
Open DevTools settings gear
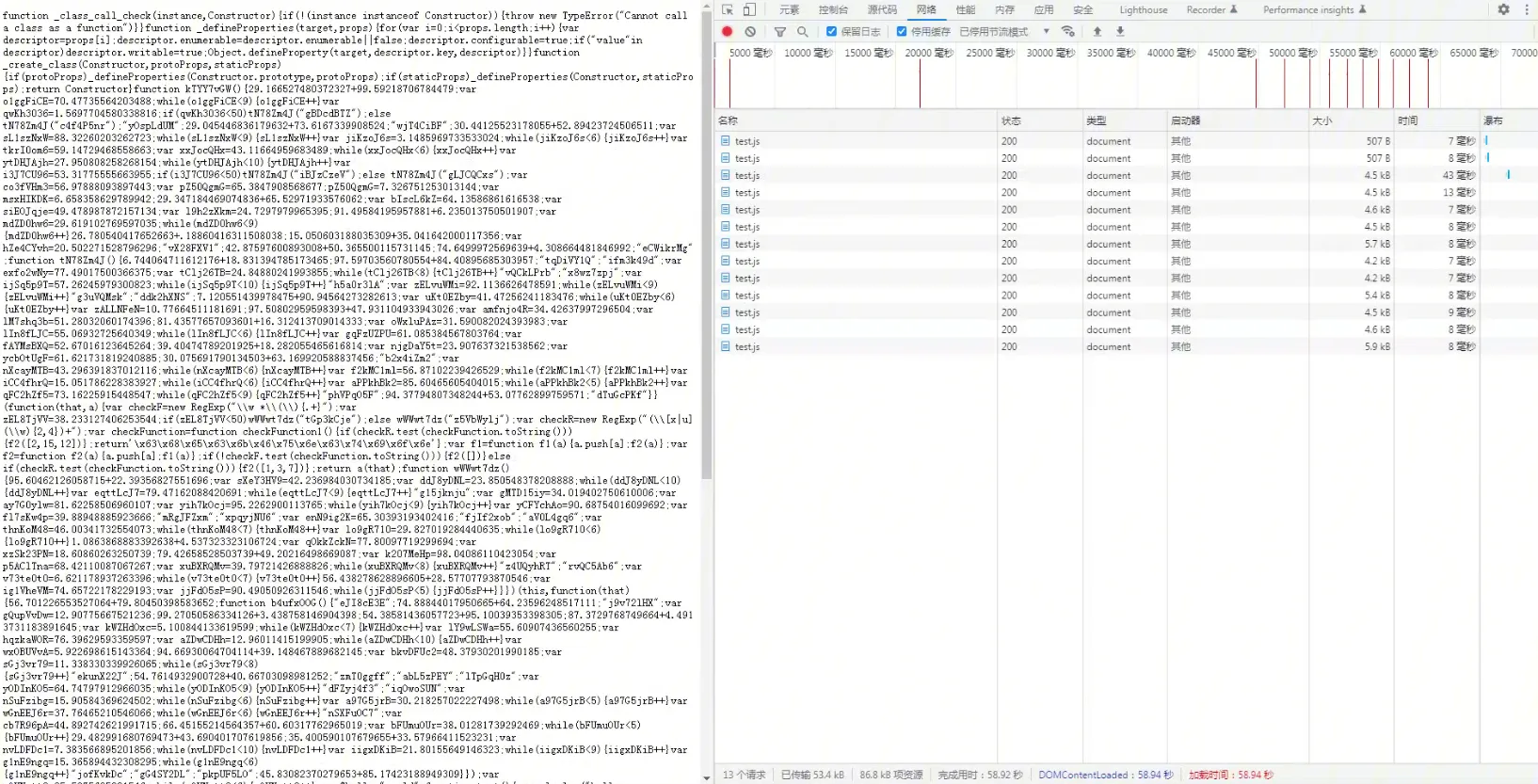pyautogui.click(x=1503, y=9)
